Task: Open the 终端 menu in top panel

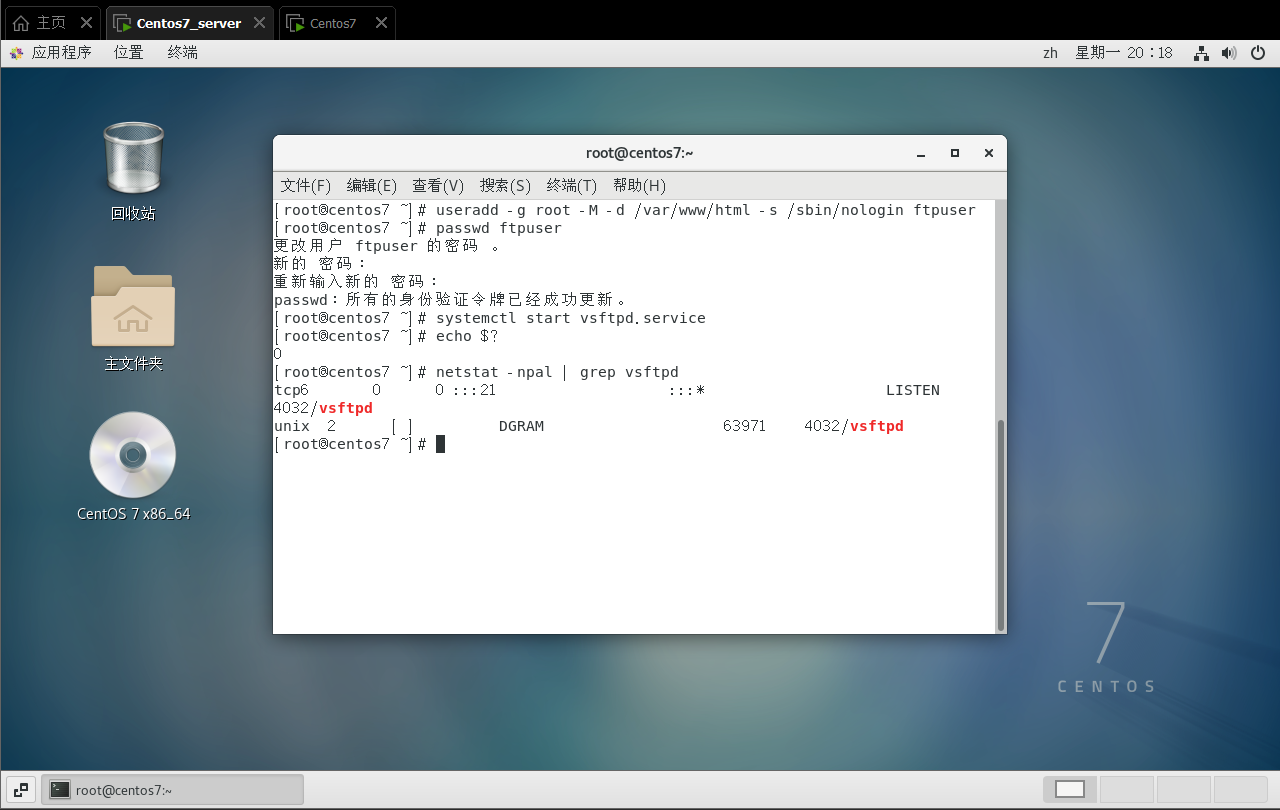Action: coord(182,53)
